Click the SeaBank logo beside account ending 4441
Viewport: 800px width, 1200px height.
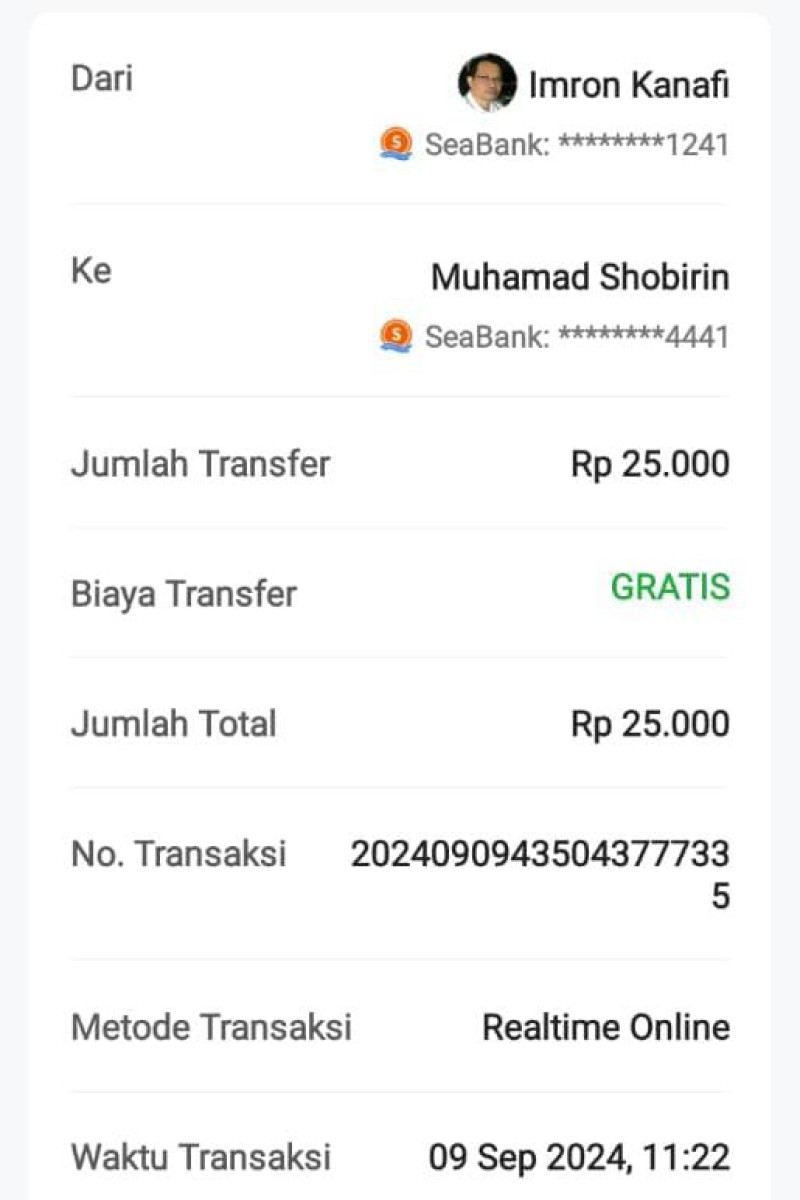396,336
